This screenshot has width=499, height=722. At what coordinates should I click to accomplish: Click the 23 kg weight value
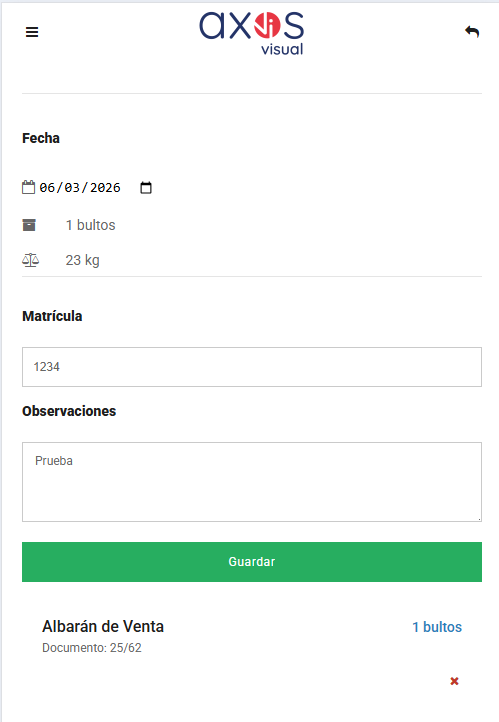[x=82, y=260]
